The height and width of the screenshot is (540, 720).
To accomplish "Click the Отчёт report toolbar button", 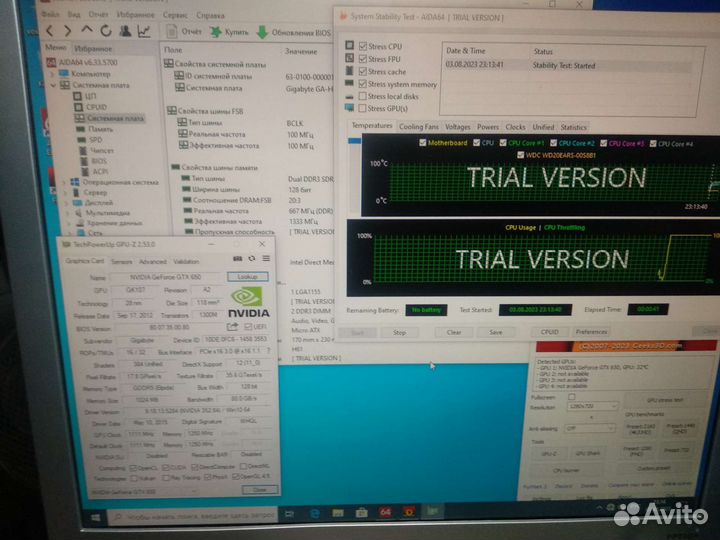I will coord(184,32).
